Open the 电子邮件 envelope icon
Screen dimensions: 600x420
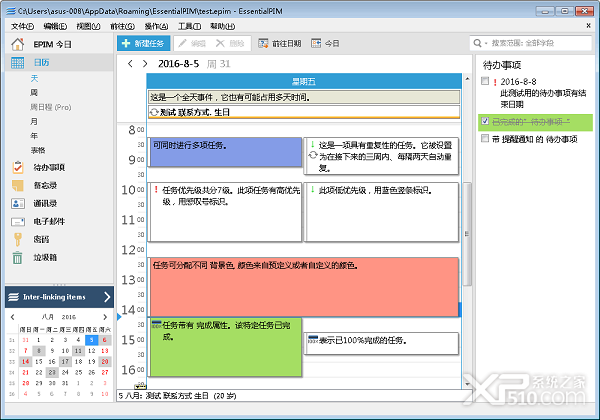[18, 221]
